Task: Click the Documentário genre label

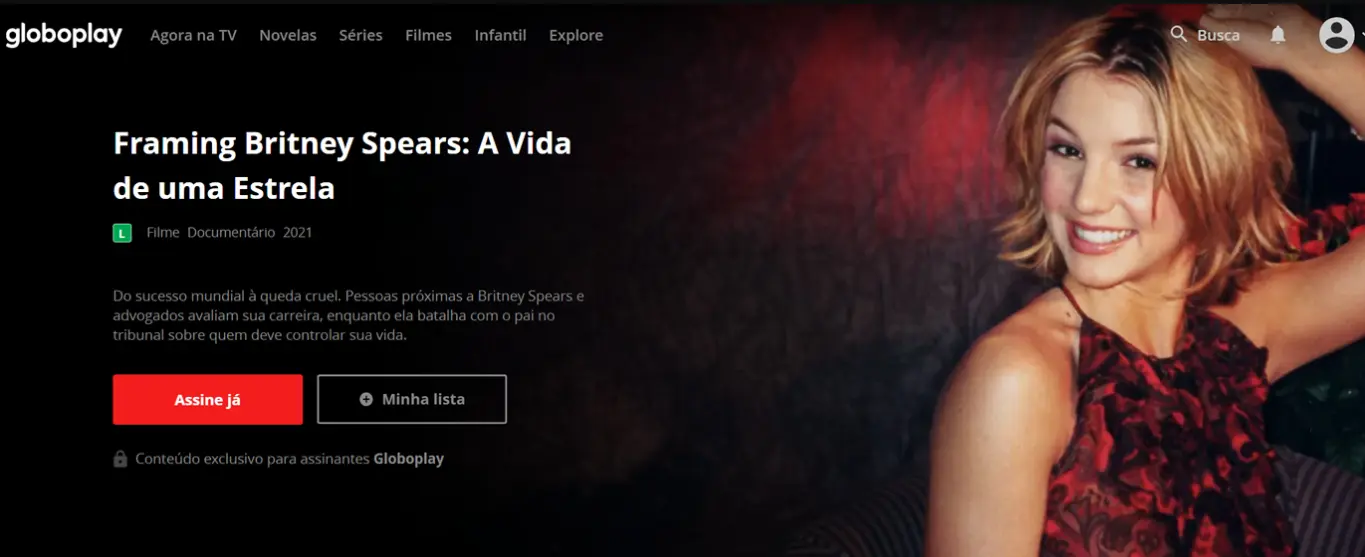Action: click(231, 232)
